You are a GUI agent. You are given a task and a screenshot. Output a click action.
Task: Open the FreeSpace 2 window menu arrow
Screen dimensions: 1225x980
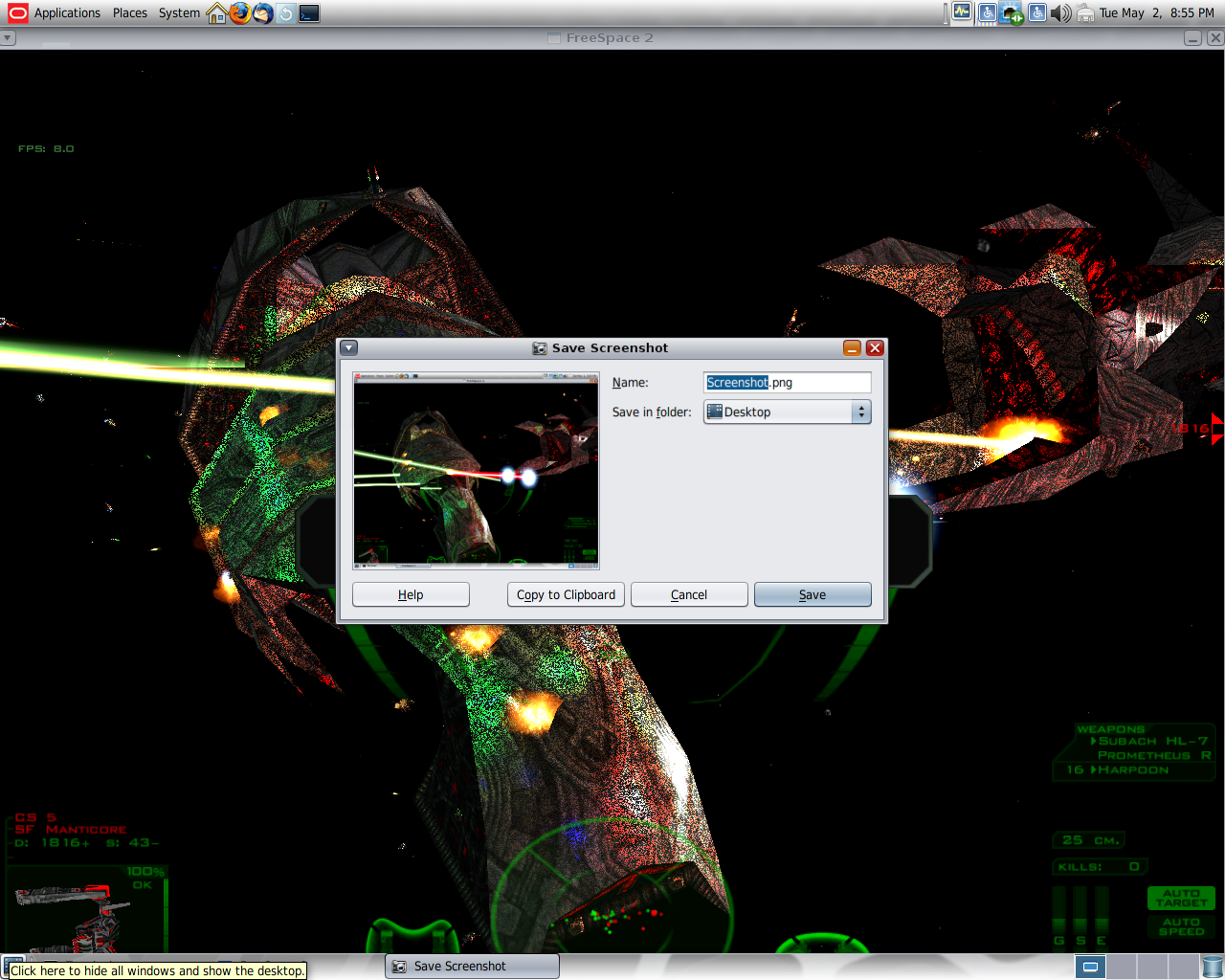pos(8,38)
